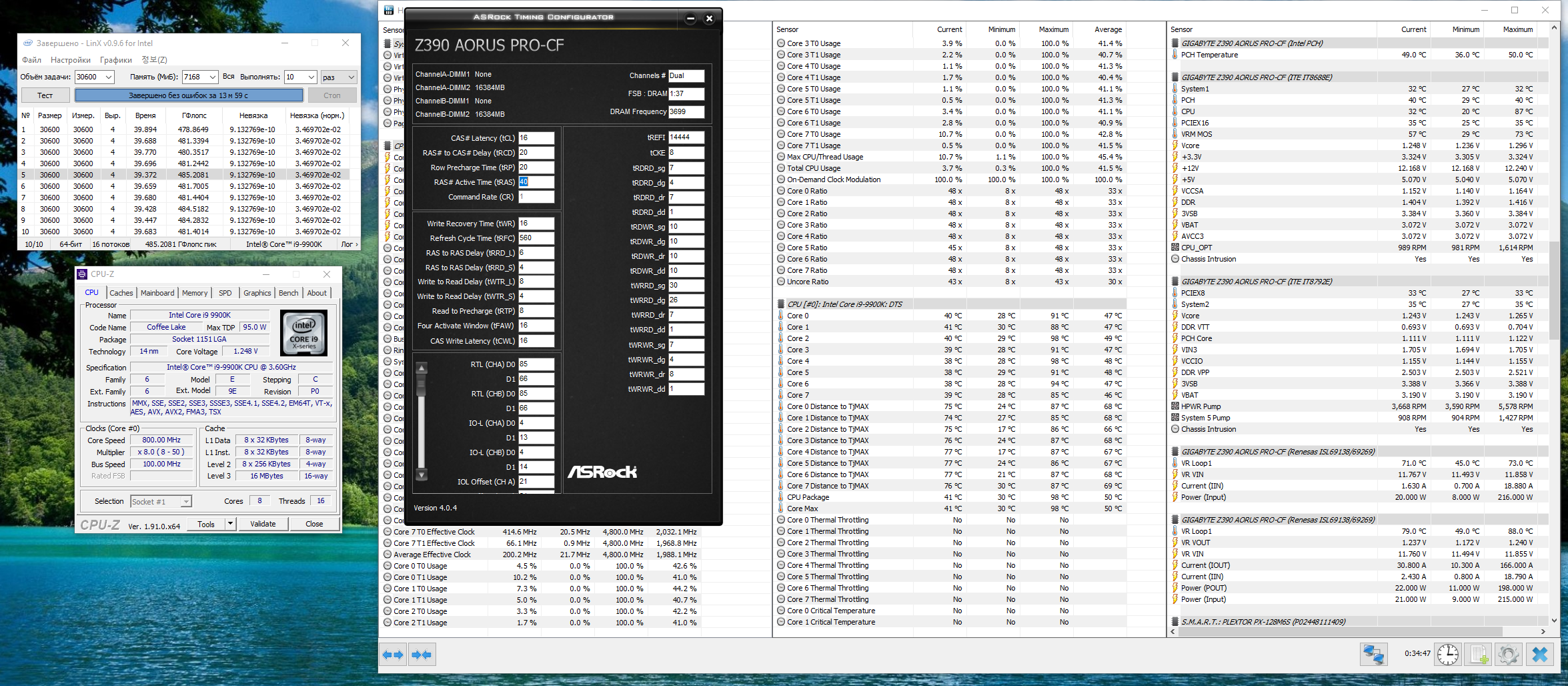This screenshot has height=686, width=1568.
Task: Click the Vcore lightning icon under IT8688E
Action: 1175,145
